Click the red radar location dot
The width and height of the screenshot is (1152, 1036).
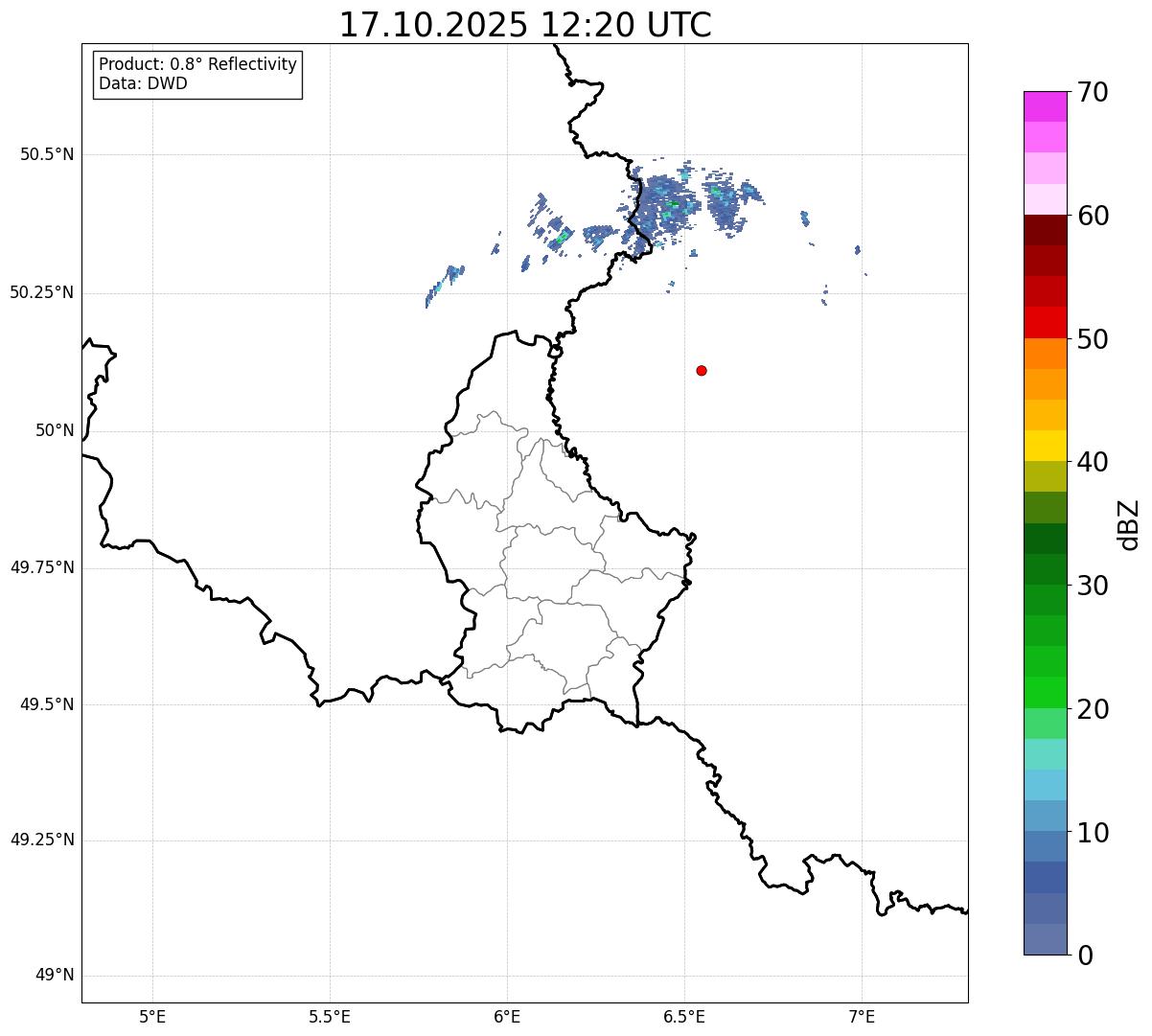pyautogui.click(x=702, y=370)
